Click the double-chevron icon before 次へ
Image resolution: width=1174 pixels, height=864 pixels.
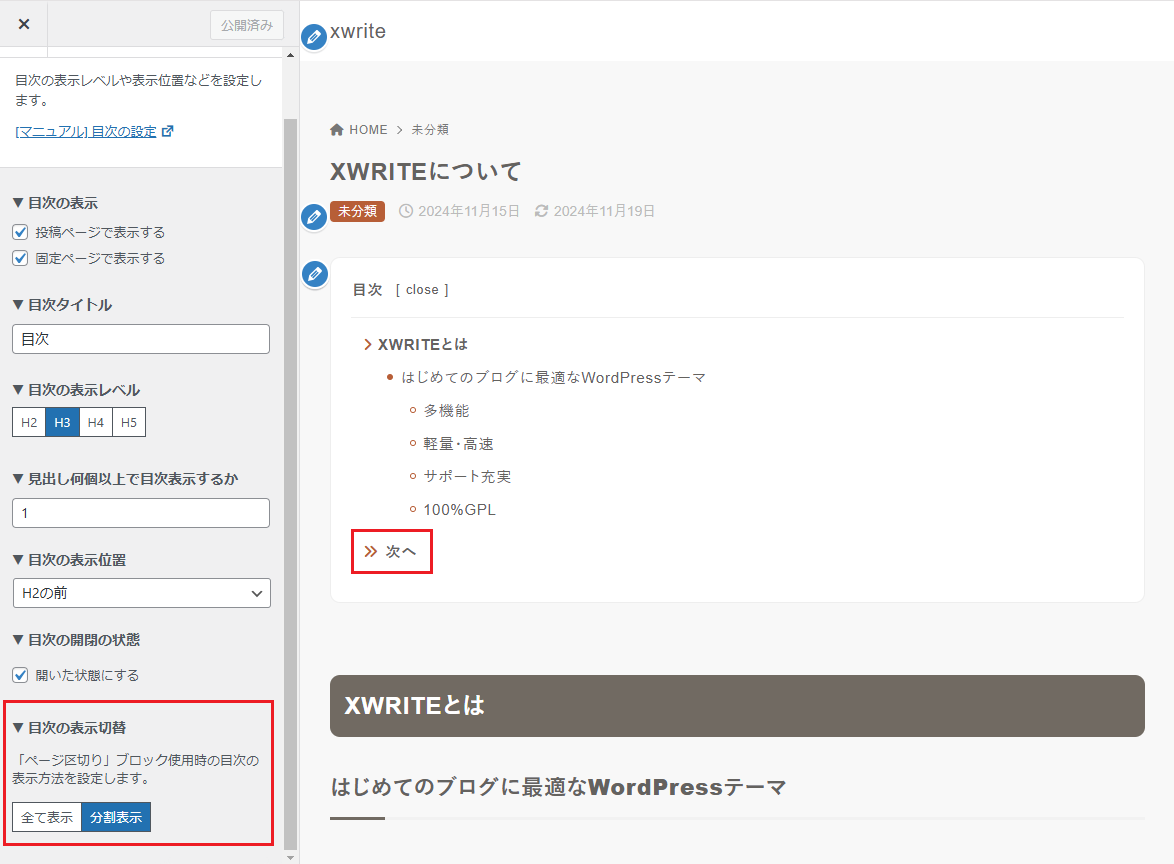pyautogui.click(x=371, y=552)
